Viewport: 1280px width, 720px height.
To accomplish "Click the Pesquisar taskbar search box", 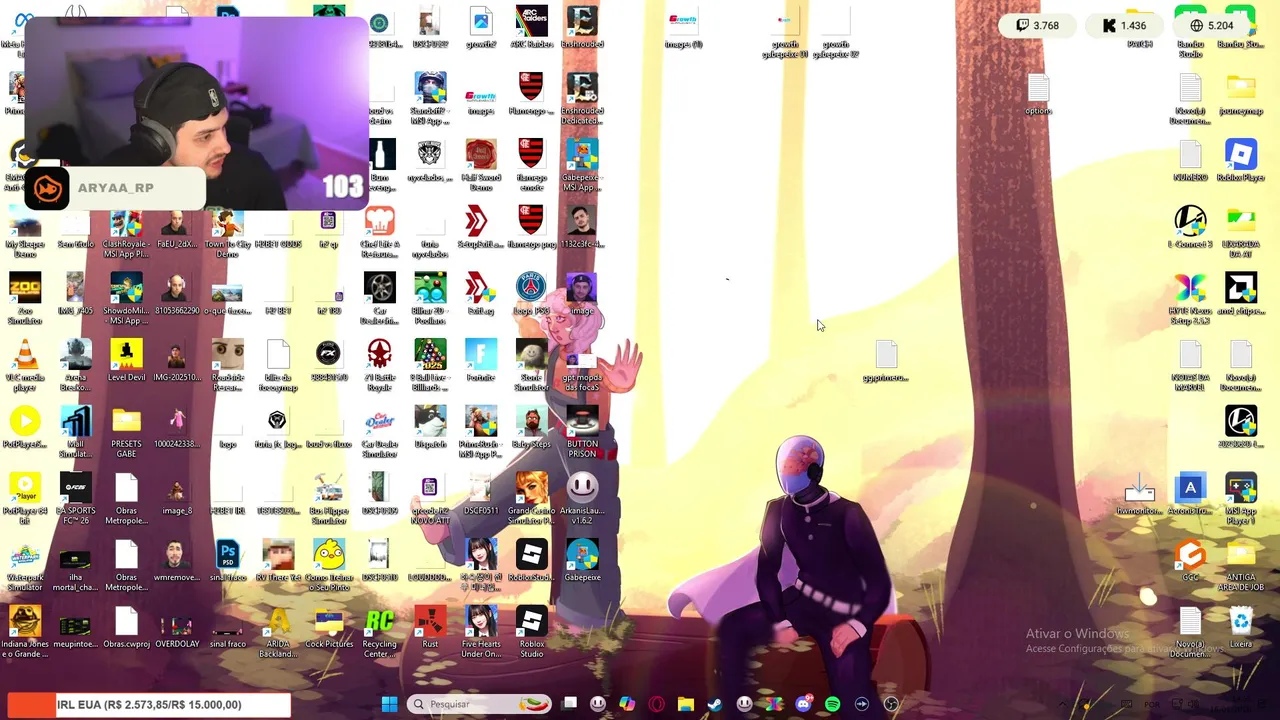I will point(479,704).
